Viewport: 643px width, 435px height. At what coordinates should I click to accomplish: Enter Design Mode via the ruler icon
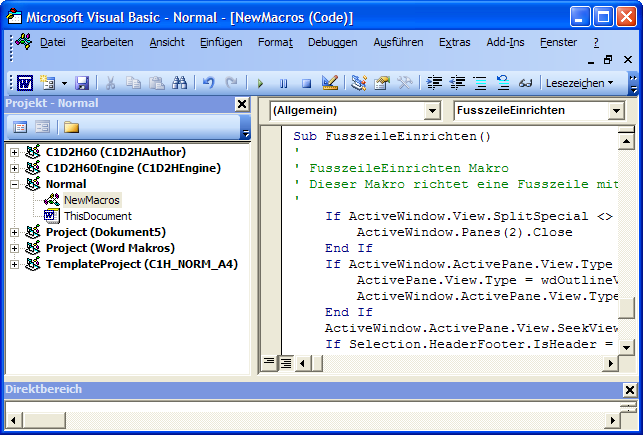pos(330,83)
